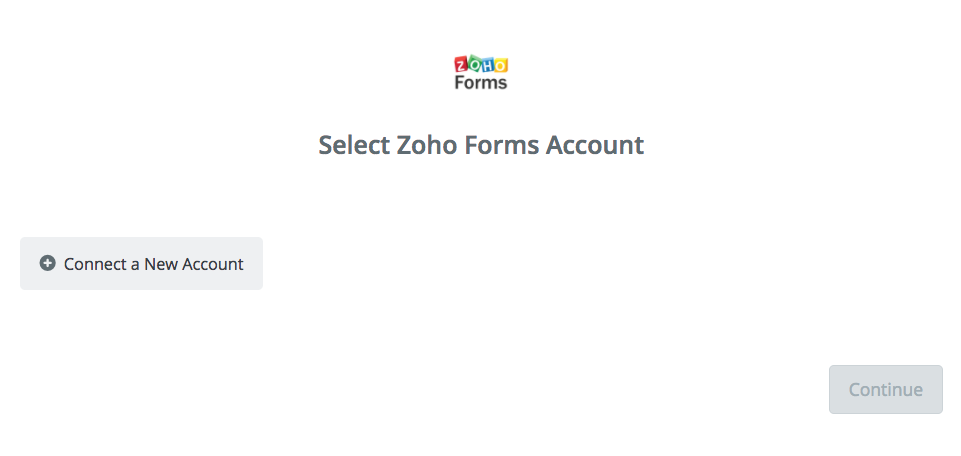961x456 pixels.
Task: Proceed with the Continue button
Action: tap(886, 390)
